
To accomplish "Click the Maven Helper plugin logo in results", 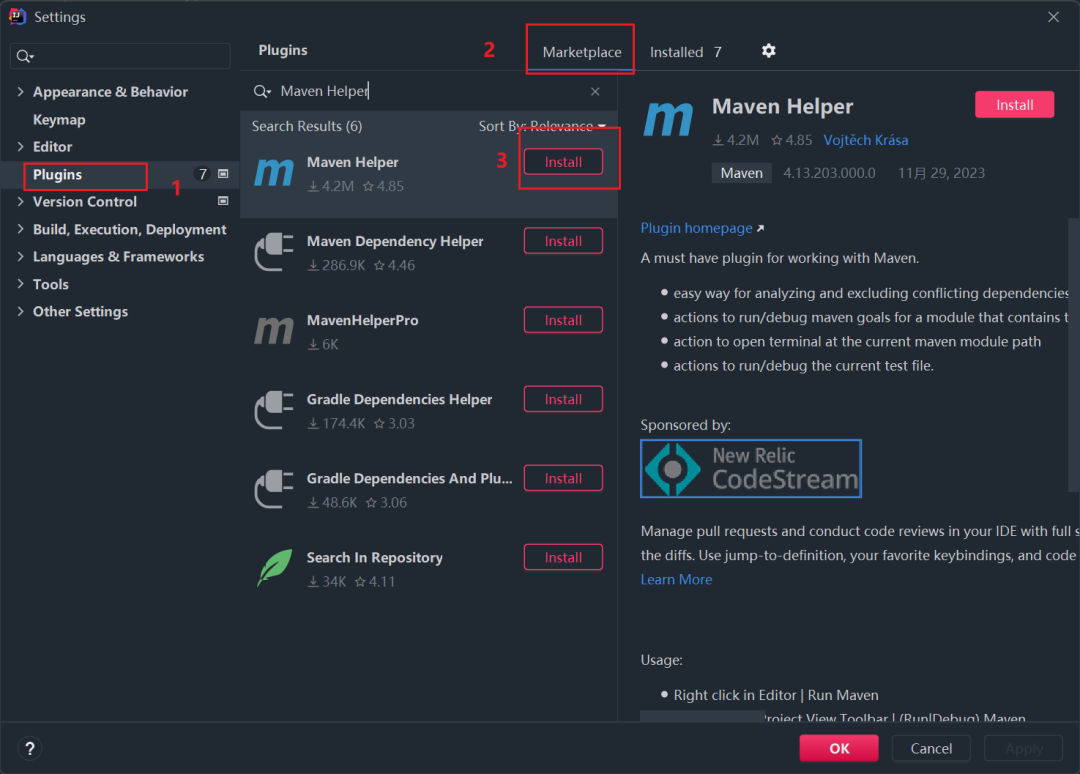I will pyautogui.click(x=274, y=172).
